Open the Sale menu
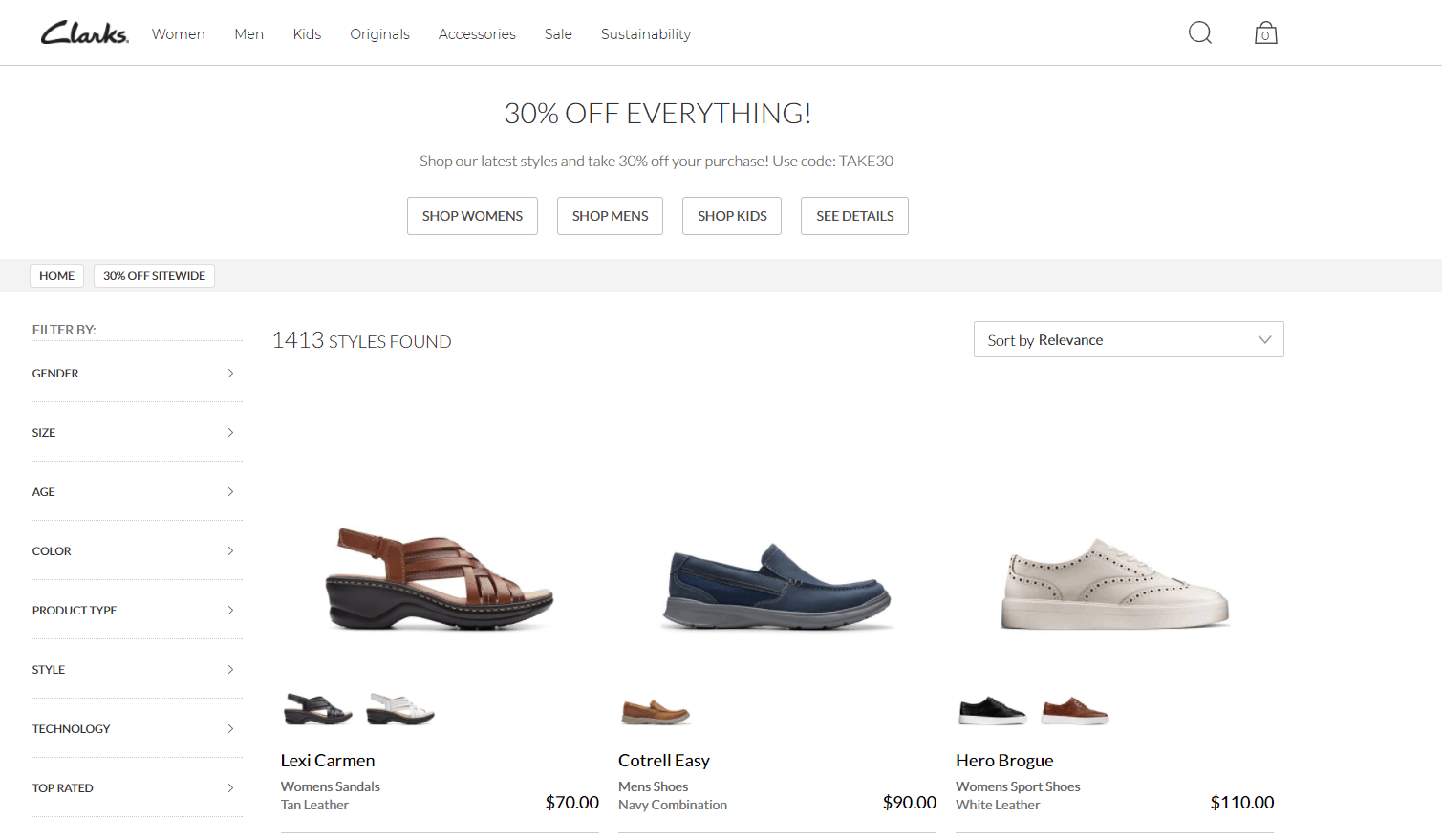 click(x=558, y=34)
